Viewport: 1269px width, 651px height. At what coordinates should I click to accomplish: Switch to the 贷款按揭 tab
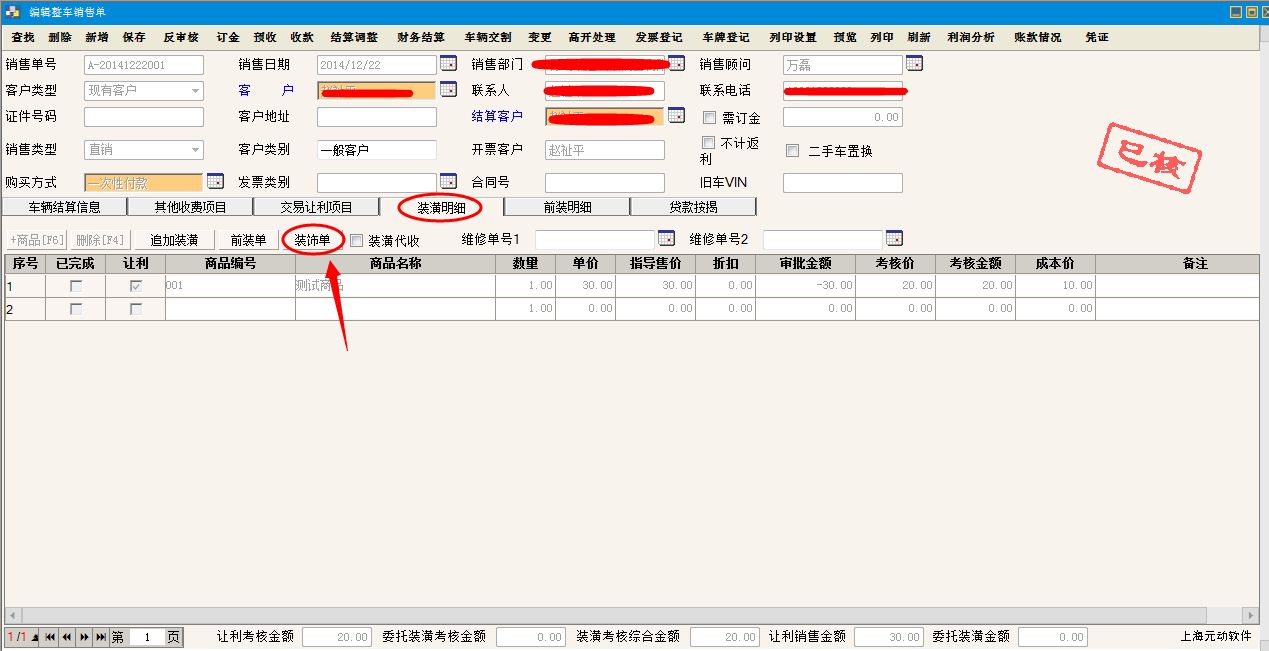point(693,207)
